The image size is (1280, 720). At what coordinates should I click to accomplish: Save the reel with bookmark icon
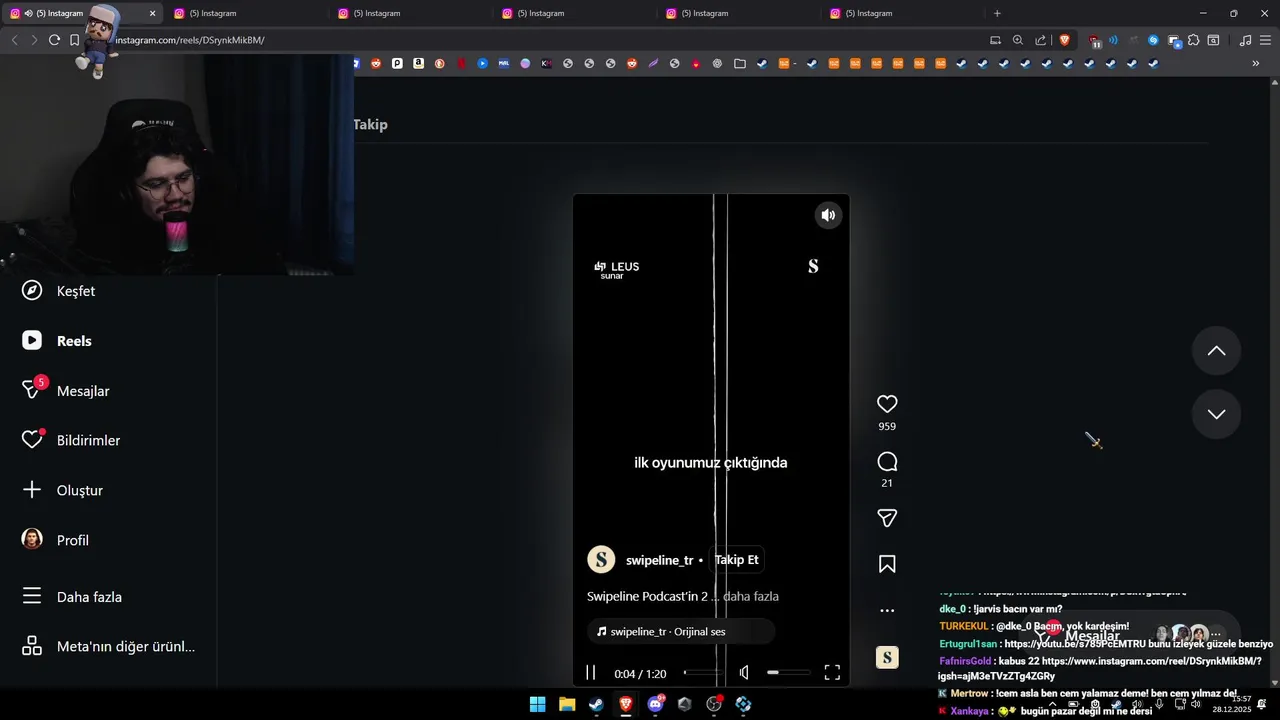[x=887, y=564]
